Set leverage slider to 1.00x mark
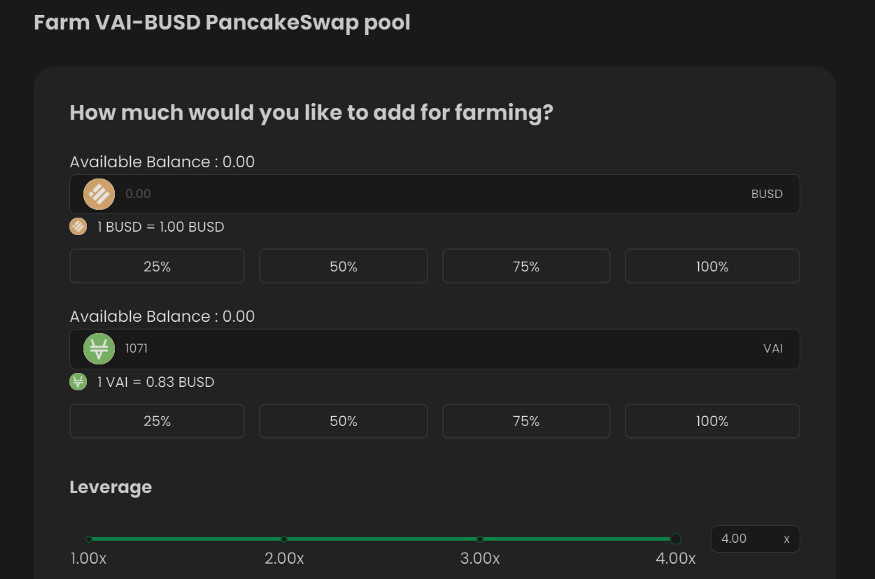 89,539
